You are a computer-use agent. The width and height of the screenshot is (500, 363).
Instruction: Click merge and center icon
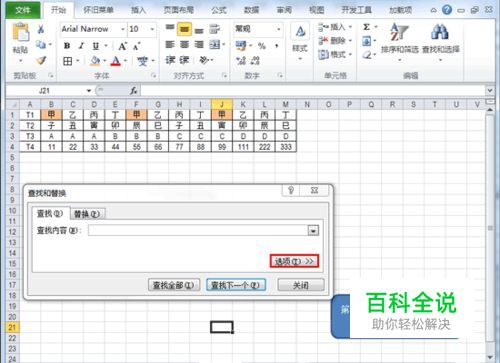[215, 44]
